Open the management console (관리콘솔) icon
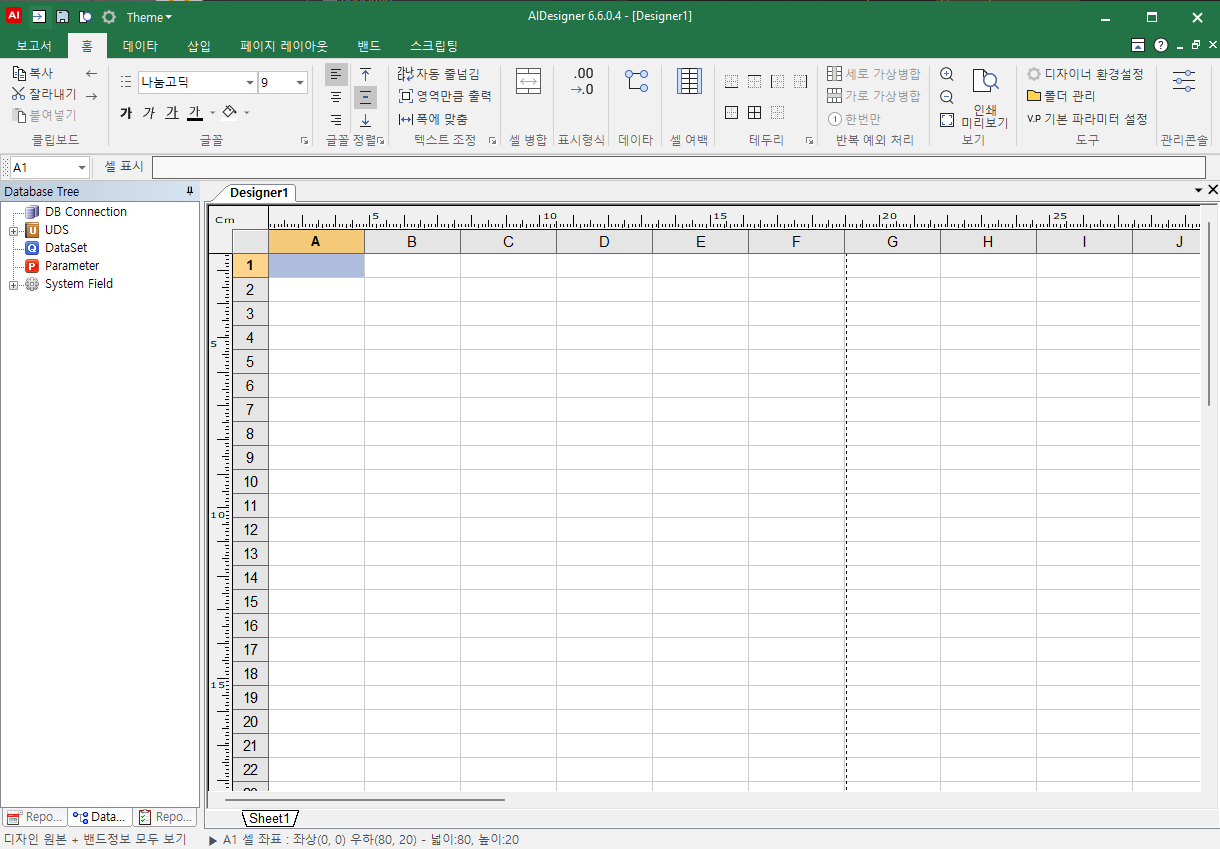The width and height of the screenshot is (1220, 849). coord(1184,82)
